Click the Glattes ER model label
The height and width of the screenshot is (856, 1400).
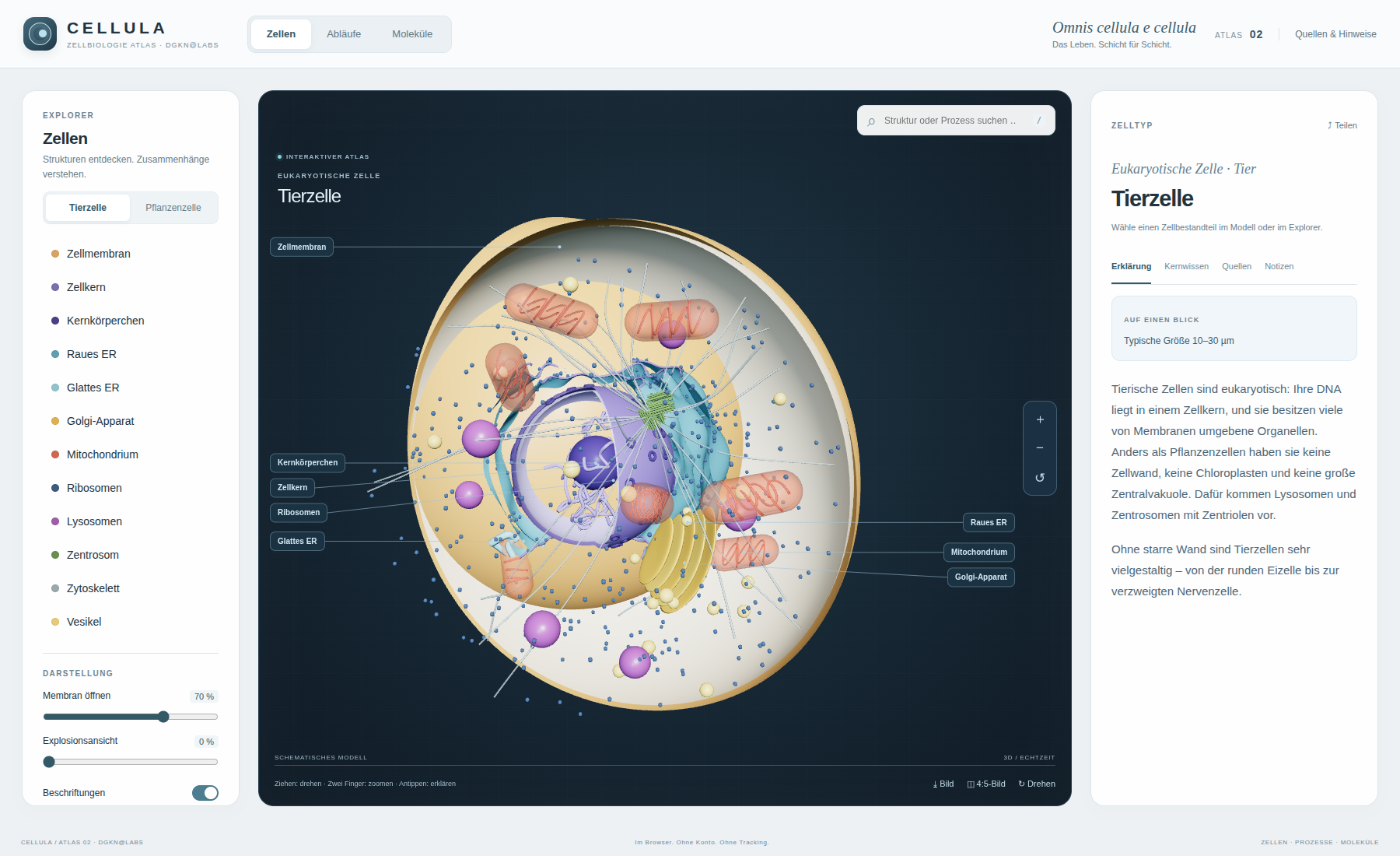pos(297,541)
